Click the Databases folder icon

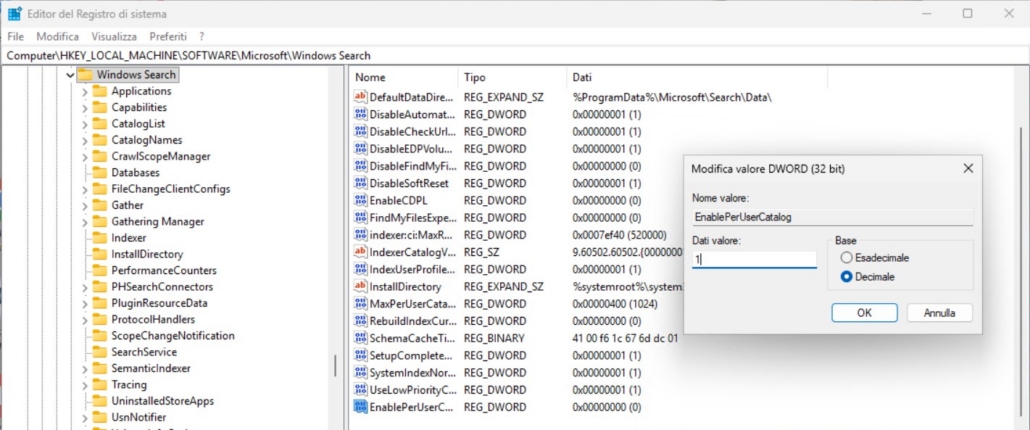click(x=100, y=173)
